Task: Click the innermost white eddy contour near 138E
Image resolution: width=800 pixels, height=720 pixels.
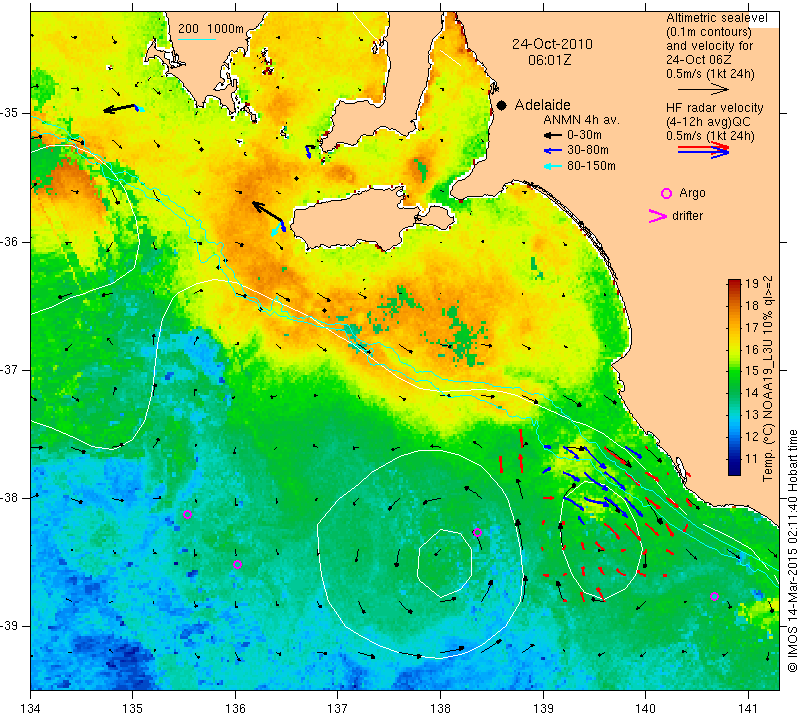Action: (x=444, y=563)
